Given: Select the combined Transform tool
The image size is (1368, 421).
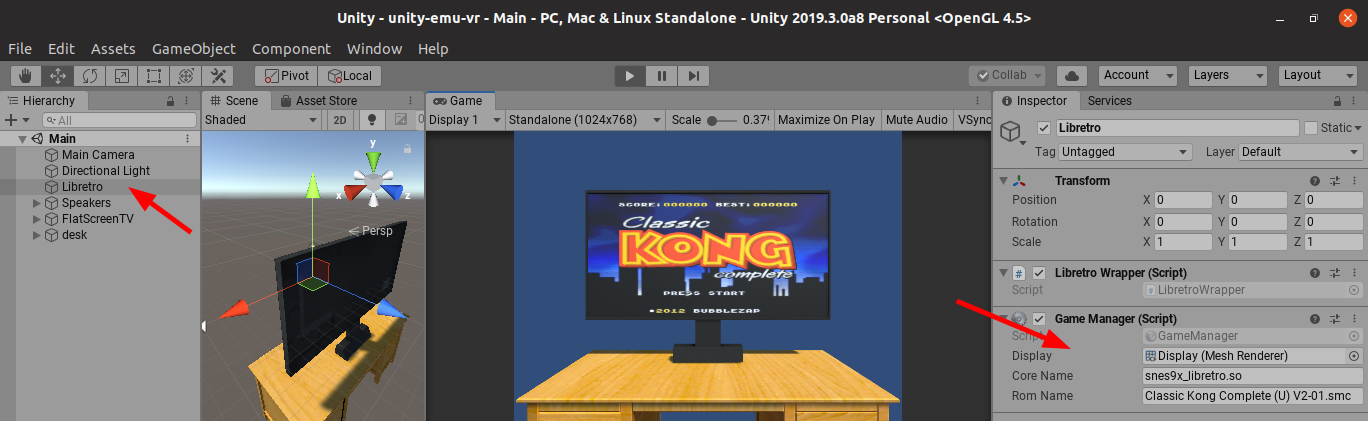Looking at the screenshot, I should coord(185,75).
